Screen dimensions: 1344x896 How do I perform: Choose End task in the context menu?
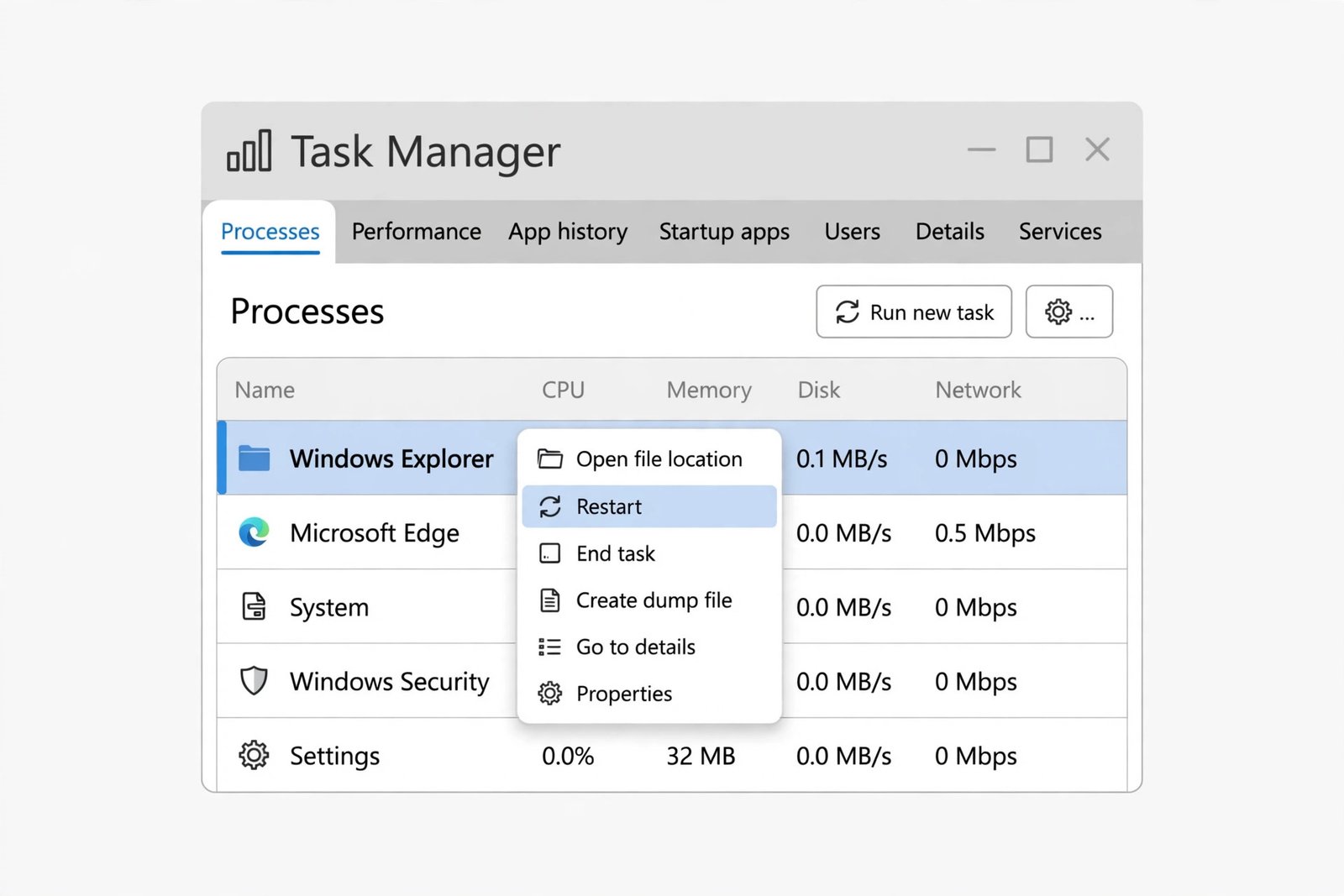coord(649,553)
